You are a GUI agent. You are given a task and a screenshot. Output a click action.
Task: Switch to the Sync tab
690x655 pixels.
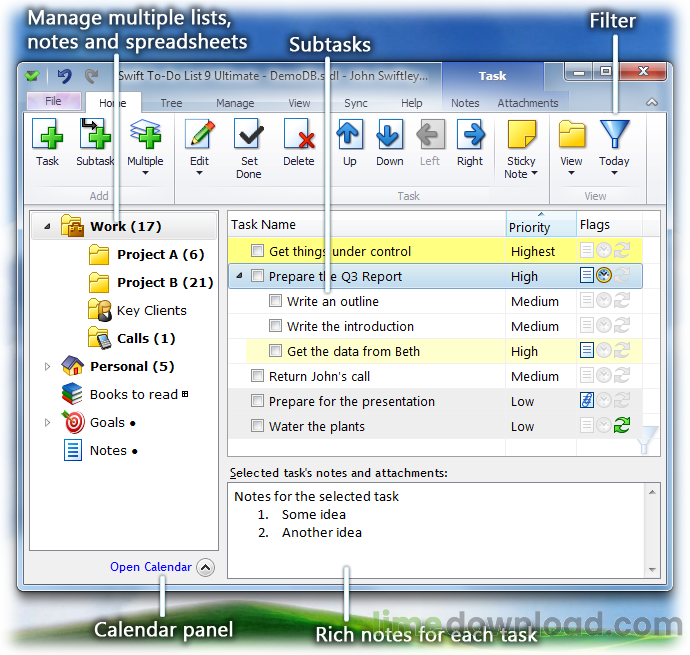click(x=356, y=103)
